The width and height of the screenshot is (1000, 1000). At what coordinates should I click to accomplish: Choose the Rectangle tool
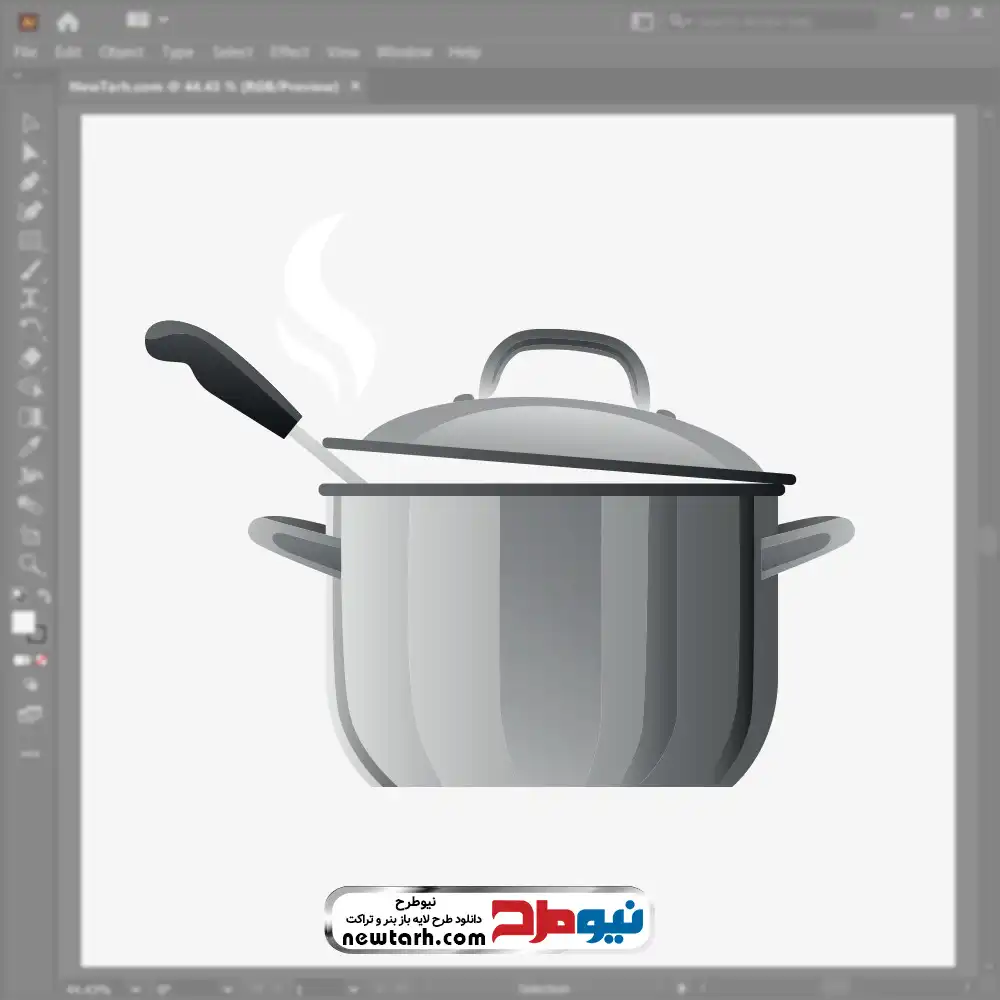[x=30, y=241]
